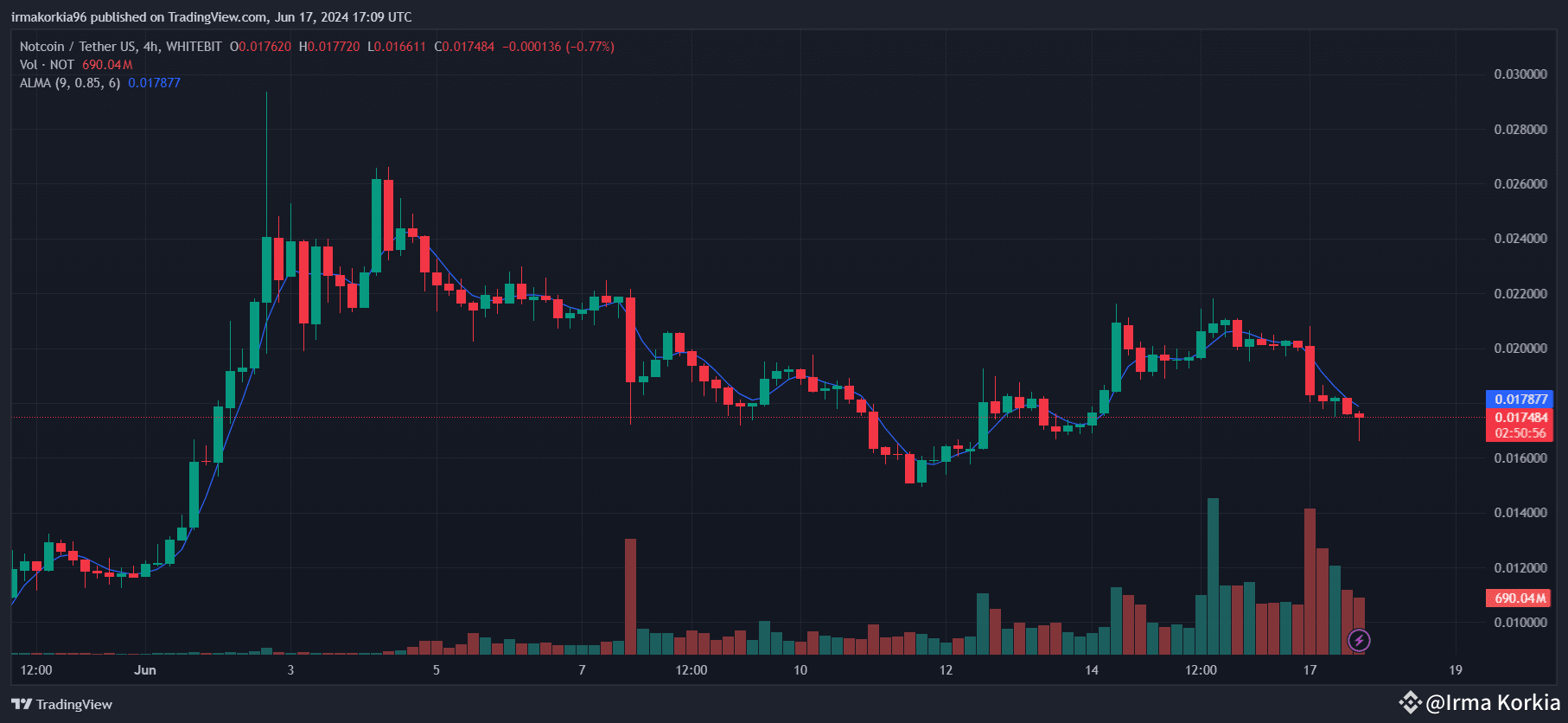Image resolution: width=1568 pixels, height=723 pixels.
Task: Click the TradingView logo icon
Action: coord(22,704)
